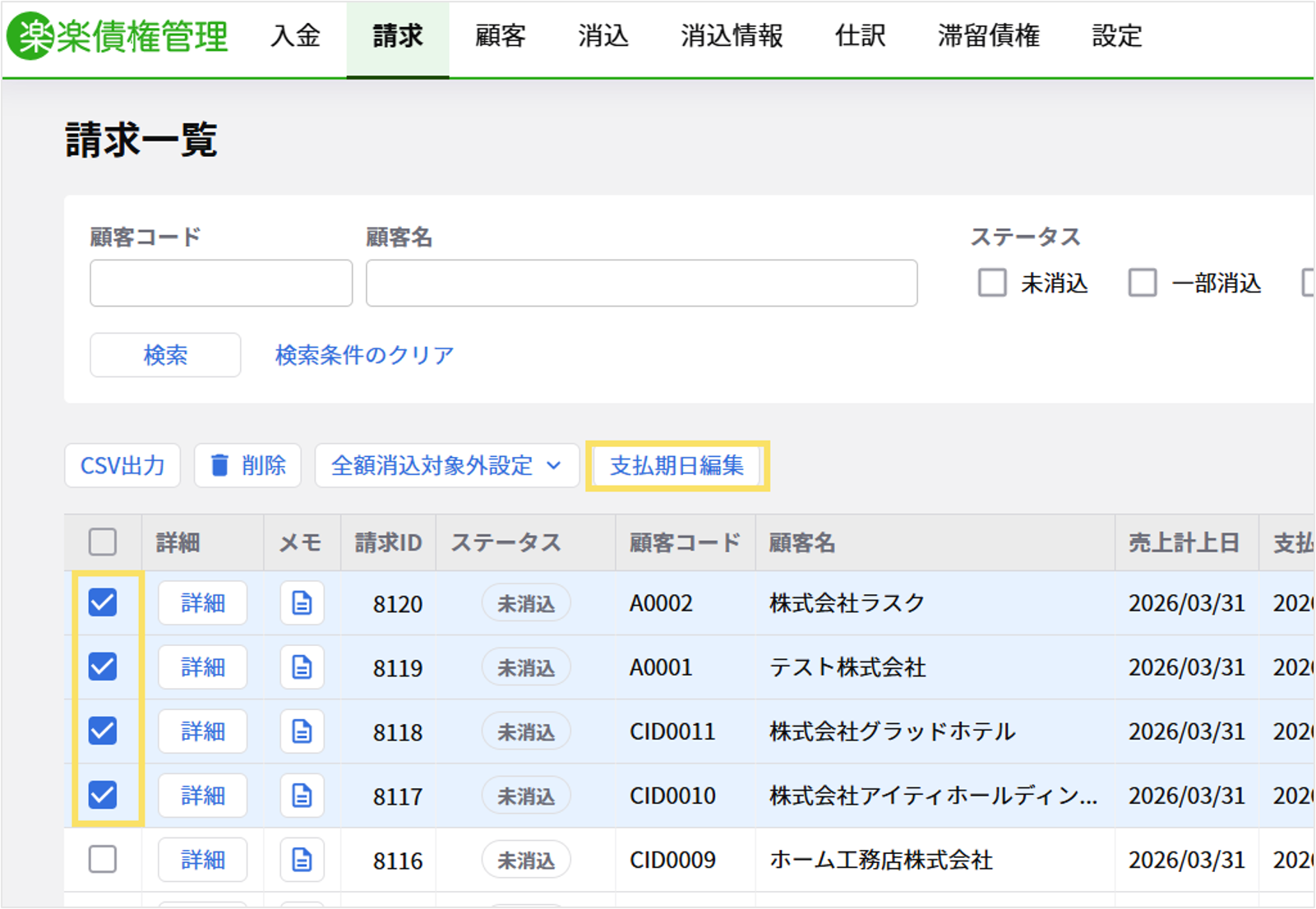Uncheck the row checkbox for invoice 8118
1316x909 pixels.
(x=103, y=731)
